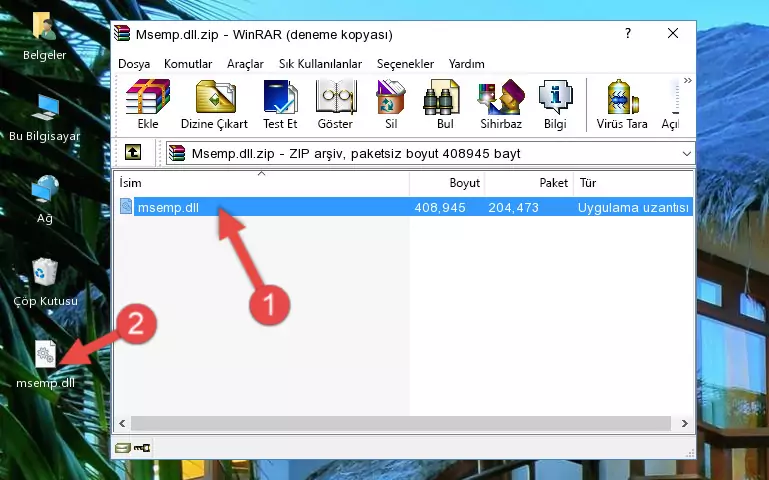769x480 pixels.
Task: Click the drive icon in status bar
Action: point(122,447)
